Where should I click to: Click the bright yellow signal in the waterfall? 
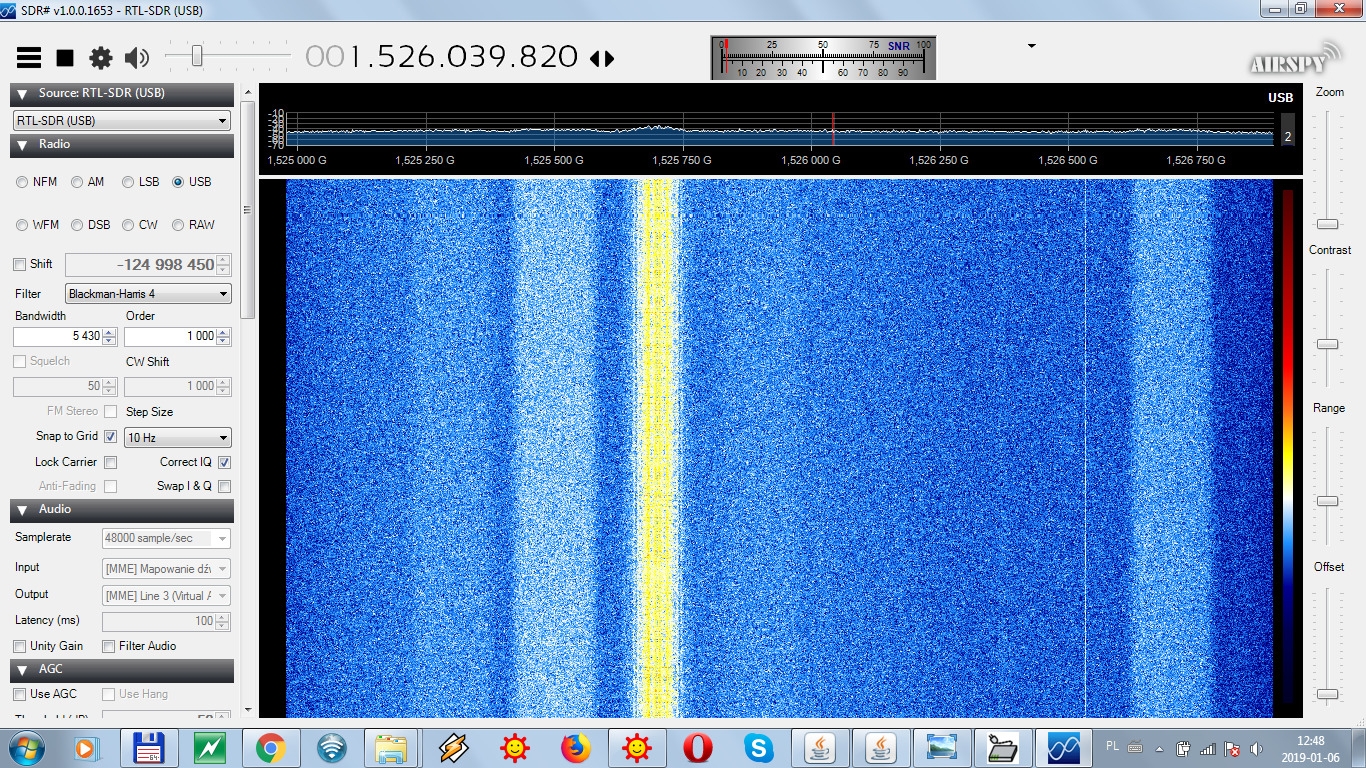(657, 448)
